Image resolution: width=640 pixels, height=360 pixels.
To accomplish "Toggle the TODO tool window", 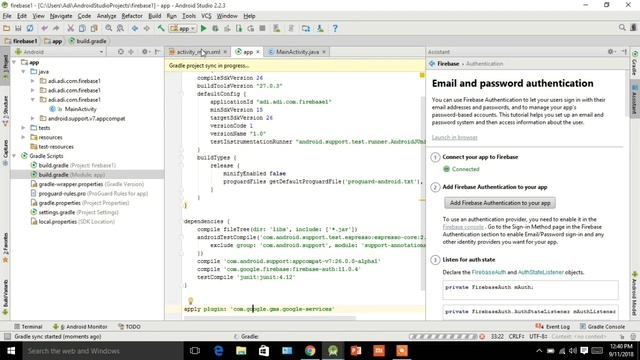I will point(129,327).
